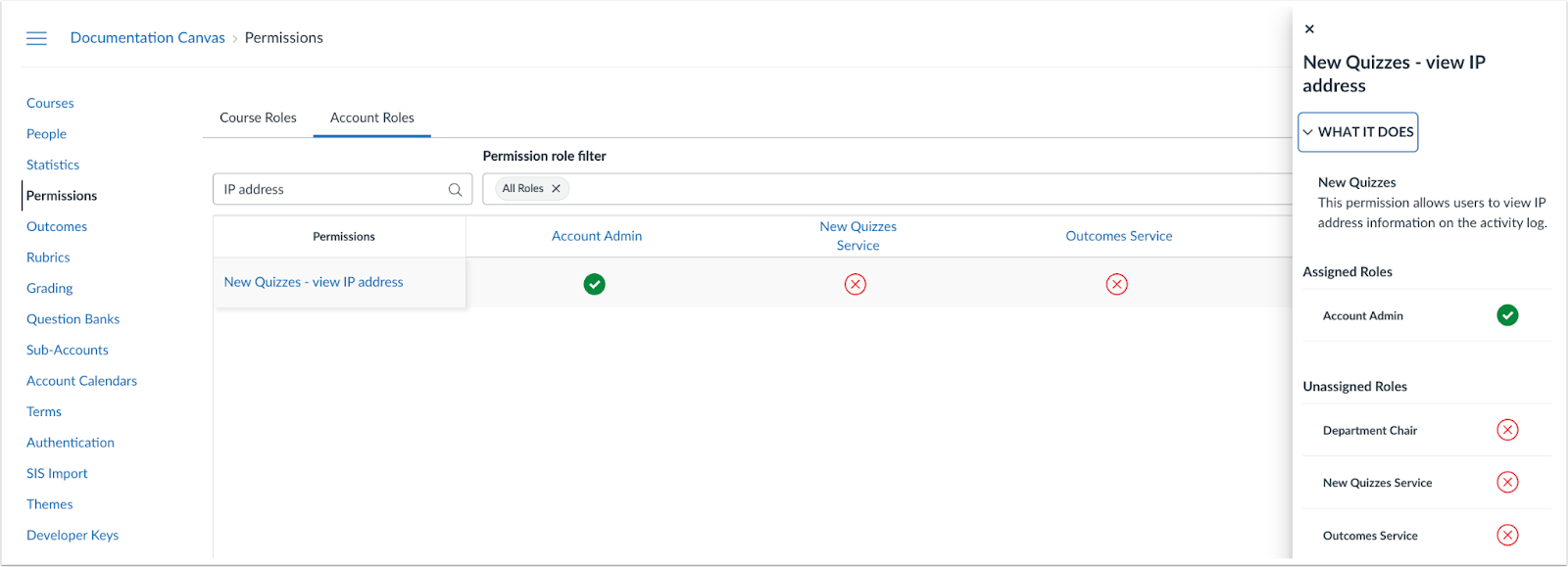Click the New Quizzes heading in tray
The image size is (1568, 567).
(1357, 182)
